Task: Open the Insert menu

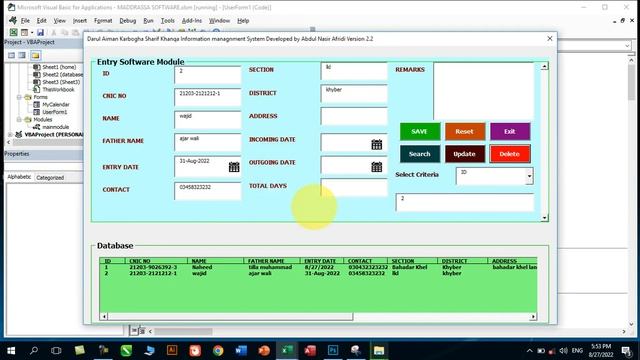Action: tap(80, 20)
